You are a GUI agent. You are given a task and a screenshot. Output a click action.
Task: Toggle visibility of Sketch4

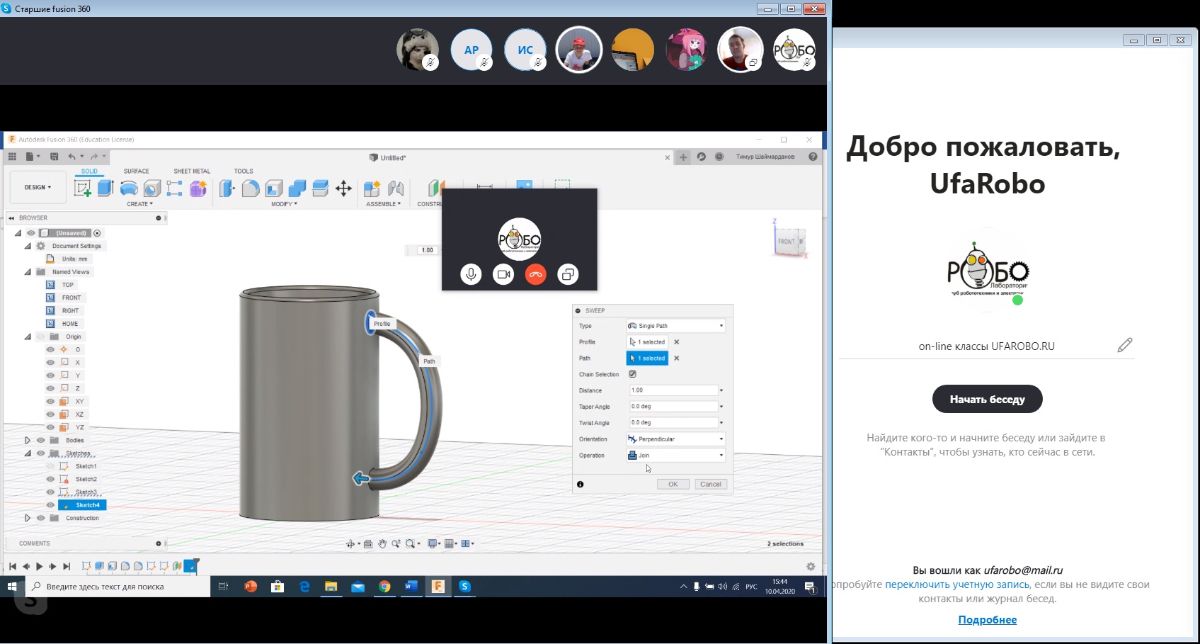point(51,505)
